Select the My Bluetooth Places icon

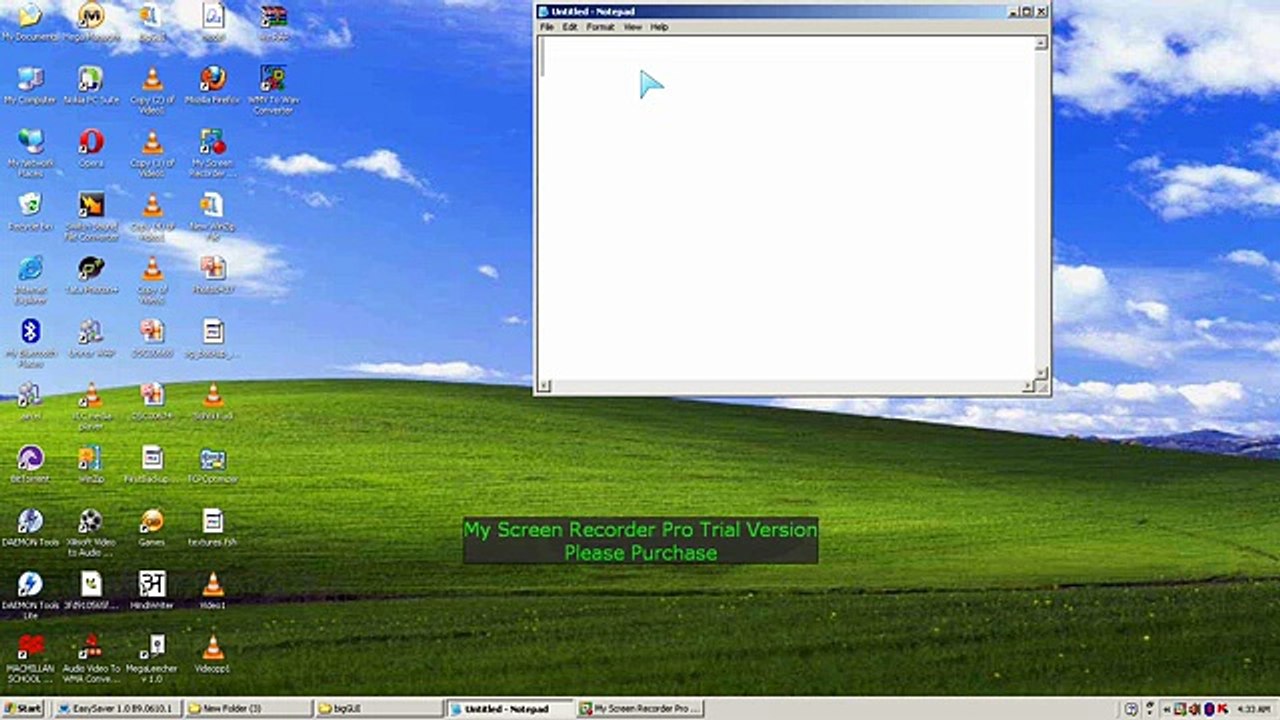click(30, 343)
